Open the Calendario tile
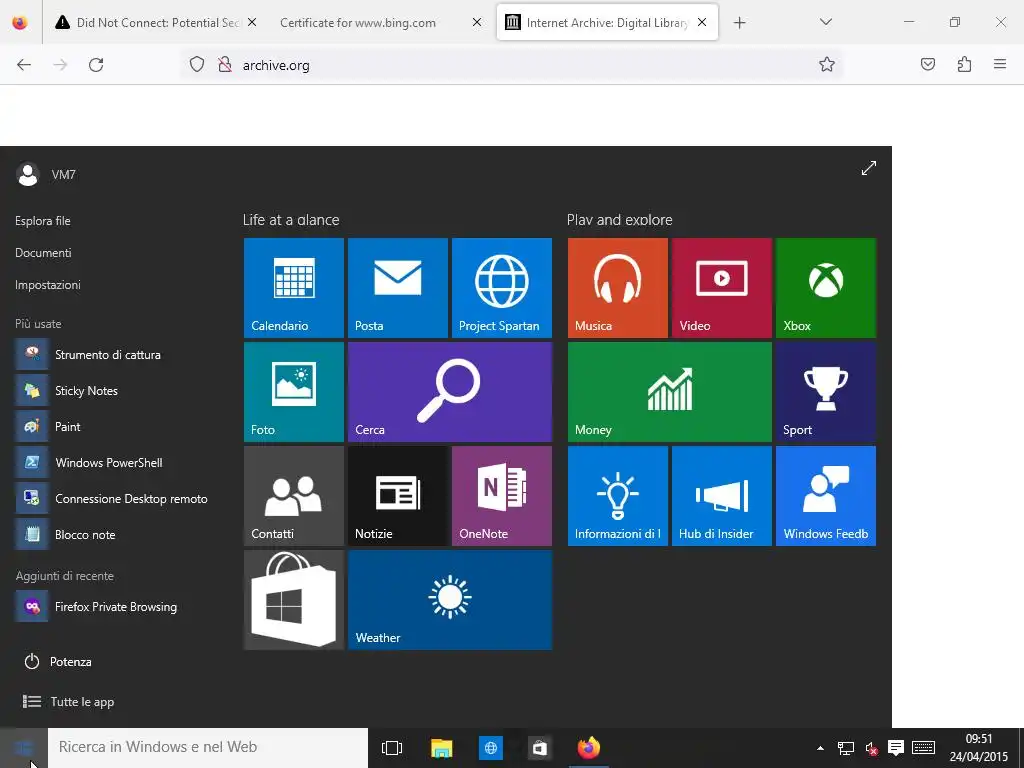 click(293, 287)
